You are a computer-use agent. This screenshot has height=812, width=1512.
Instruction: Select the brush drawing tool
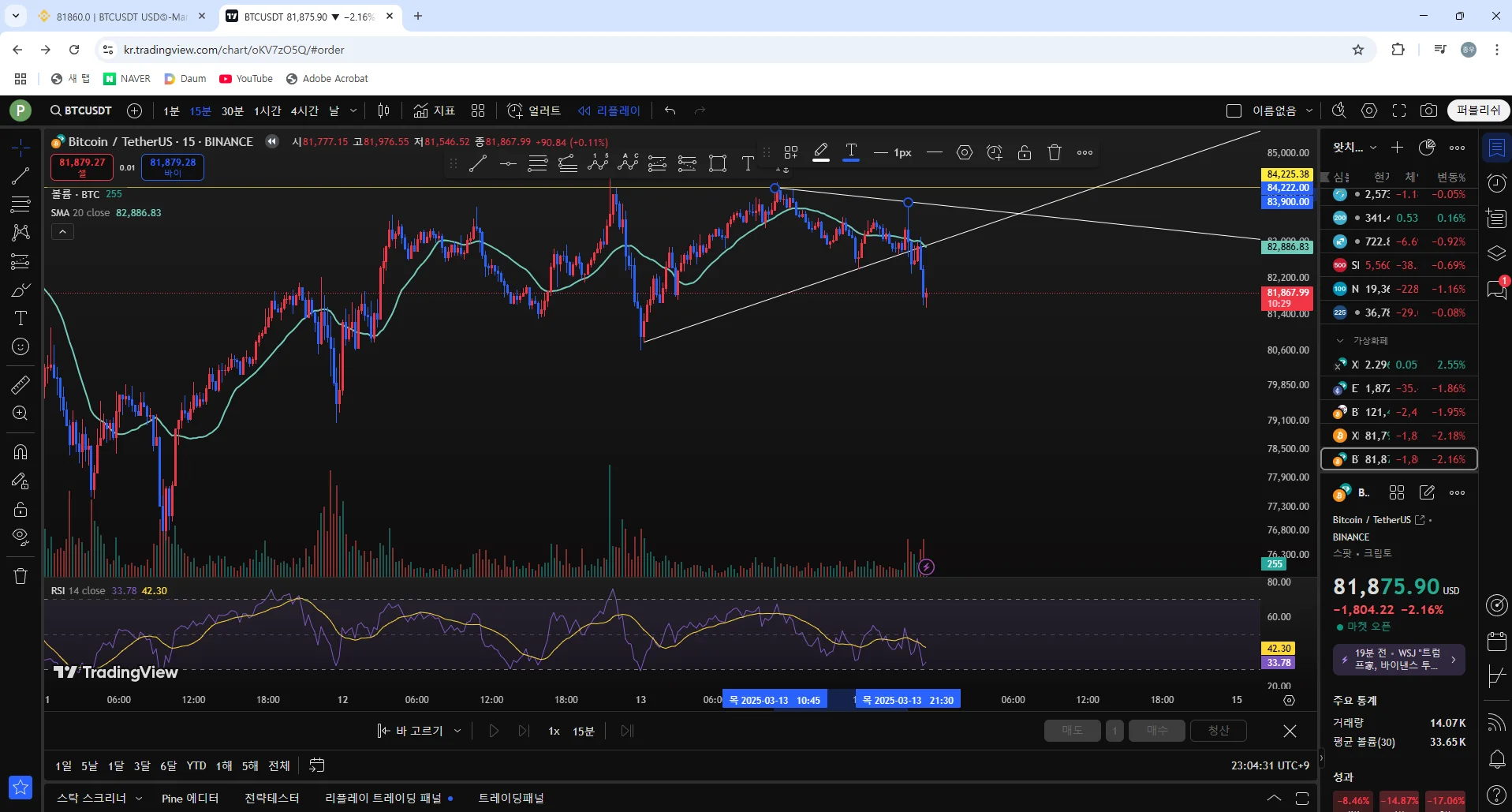[21, 290]
